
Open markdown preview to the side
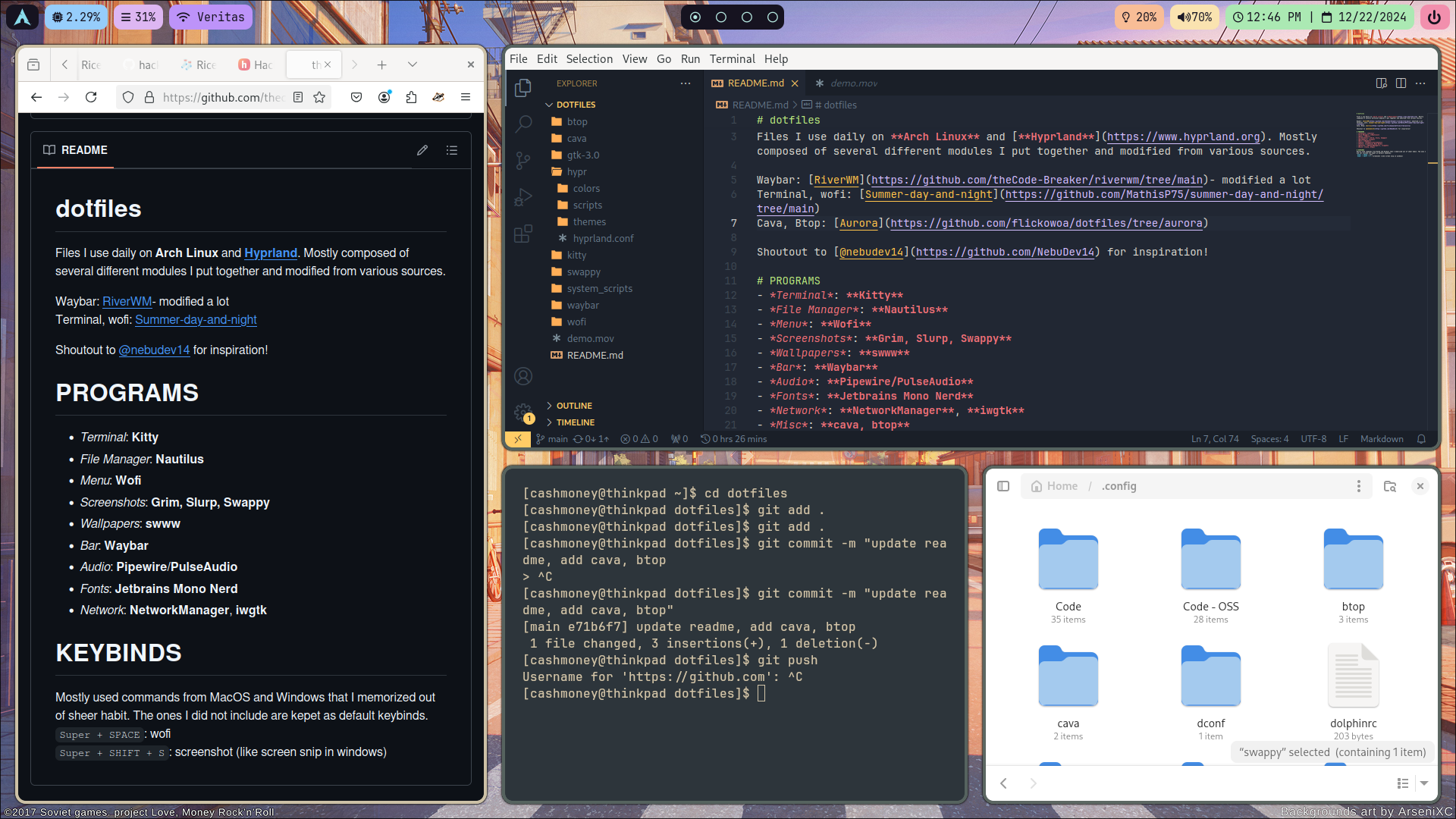[1381, 83]
